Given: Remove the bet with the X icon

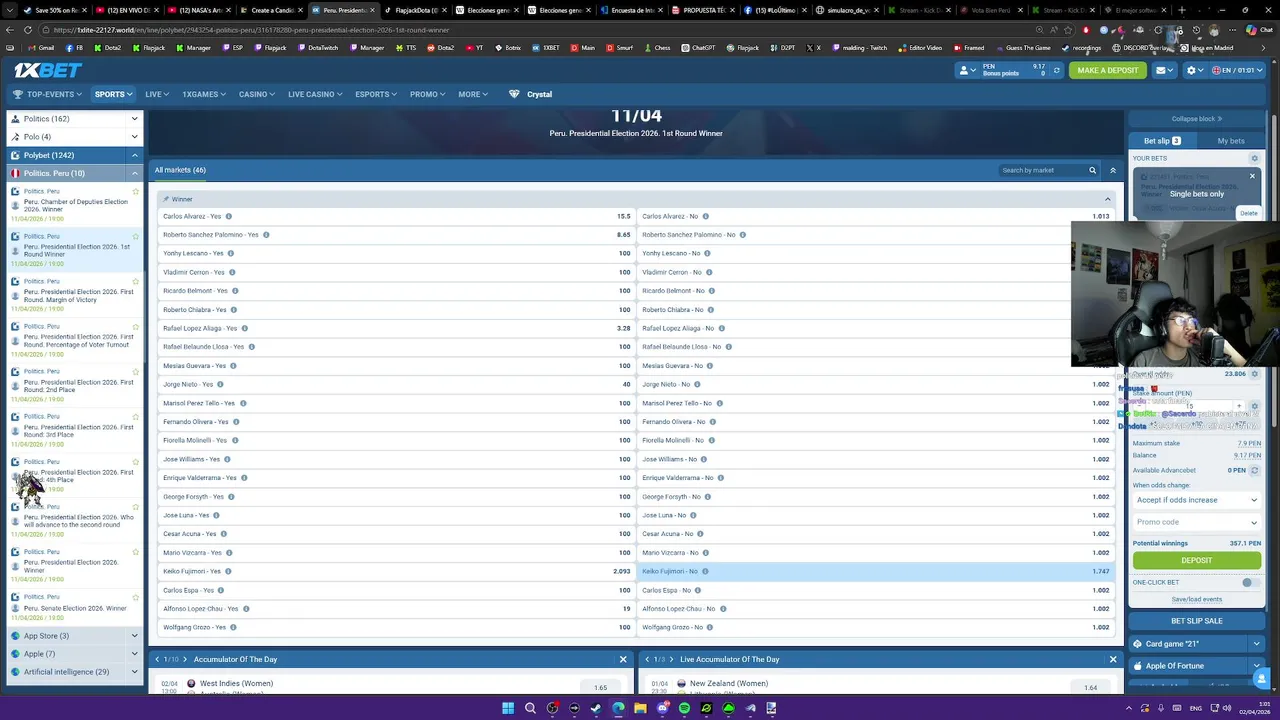Looking at the screenshot, I should click(x=1252, y=177).
